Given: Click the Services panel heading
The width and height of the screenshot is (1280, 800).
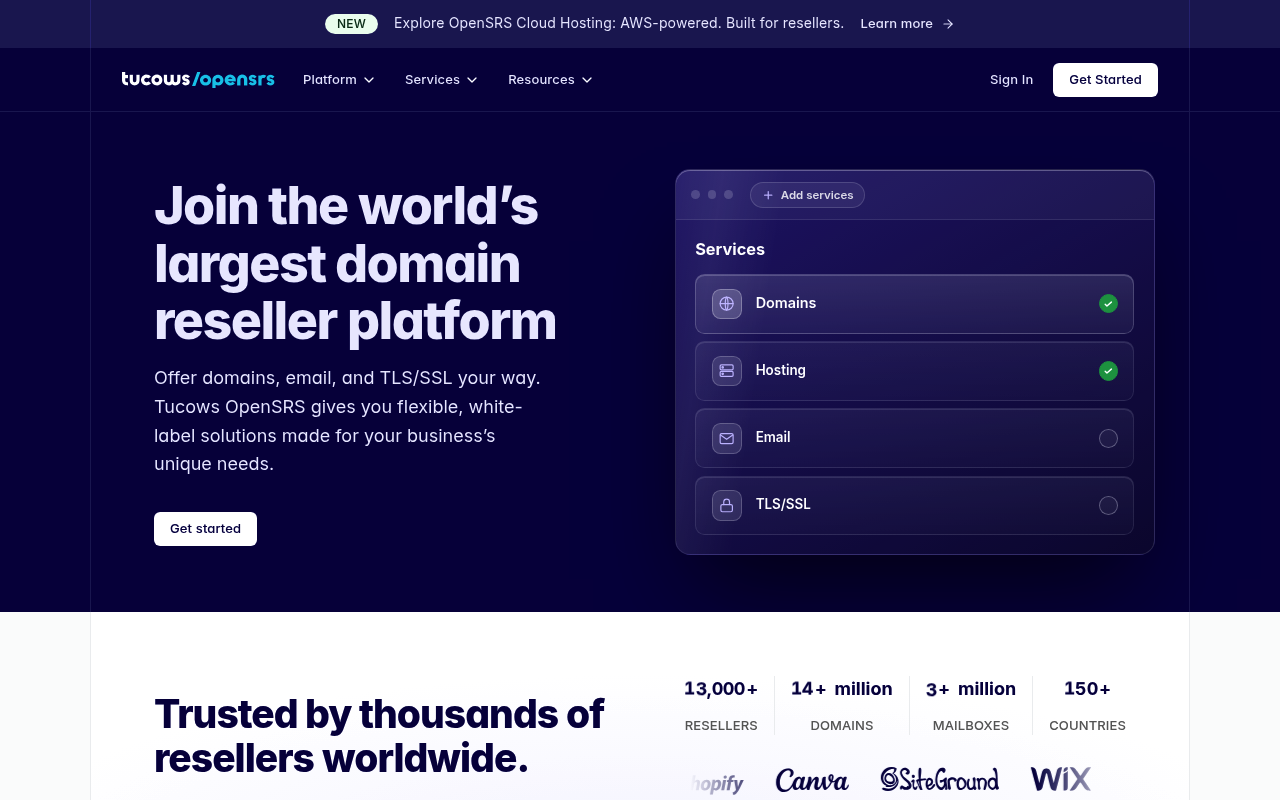Looking at the screenshot, I should tap(730, 250).
